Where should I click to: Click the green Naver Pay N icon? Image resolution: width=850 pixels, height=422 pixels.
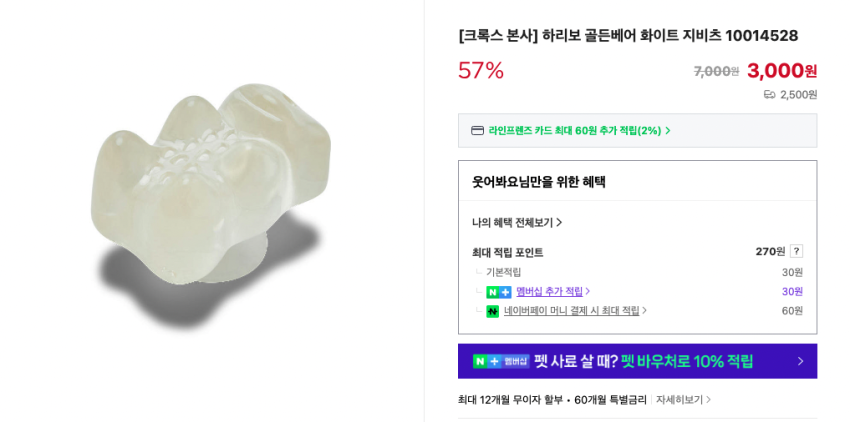tap(492, 311)
